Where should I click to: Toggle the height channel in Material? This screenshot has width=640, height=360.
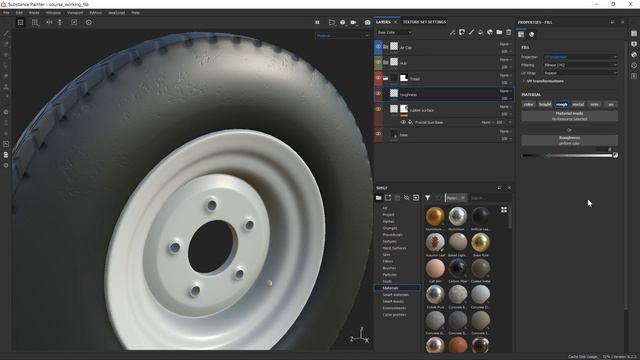pos(545,104)
